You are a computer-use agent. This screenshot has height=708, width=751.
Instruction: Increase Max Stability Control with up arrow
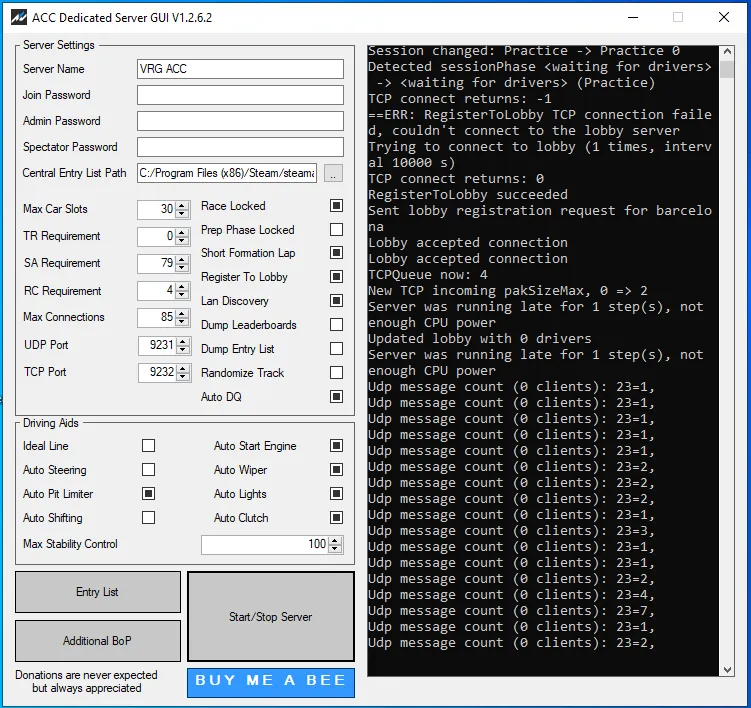pos(335,540)
